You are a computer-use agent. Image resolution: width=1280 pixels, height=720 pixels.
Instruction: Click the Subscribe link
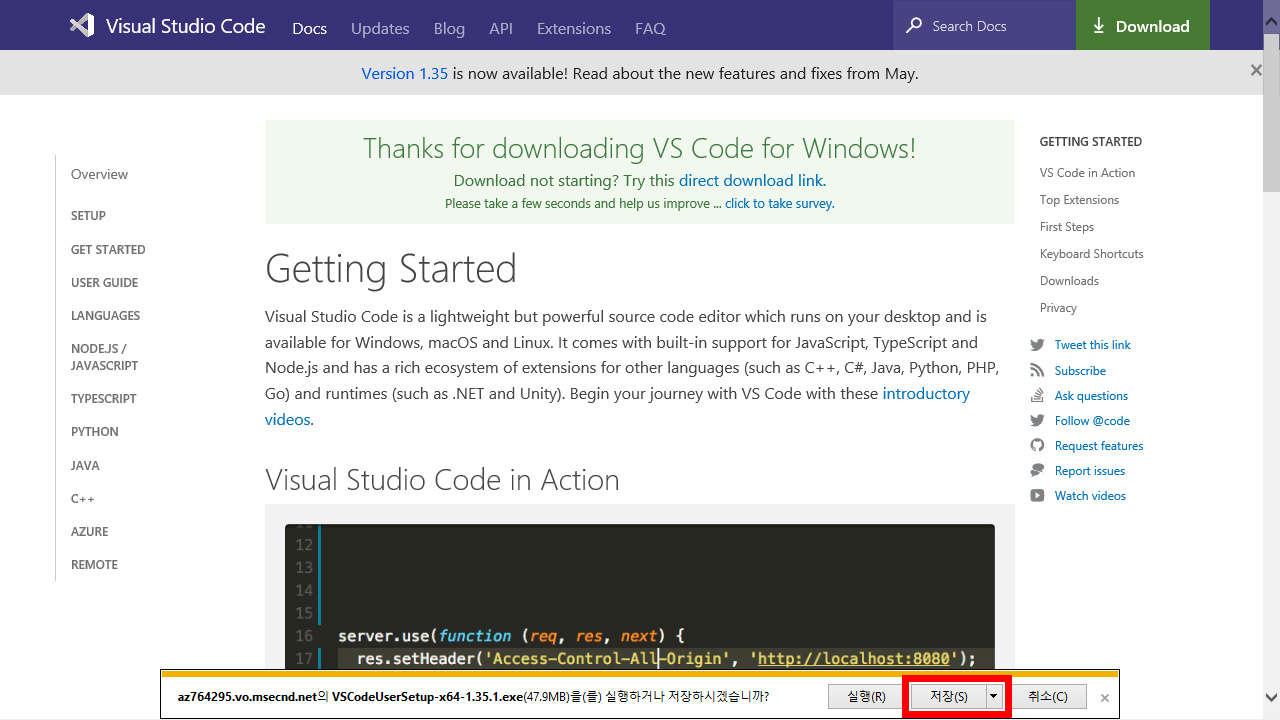[x=1080, y=371]
